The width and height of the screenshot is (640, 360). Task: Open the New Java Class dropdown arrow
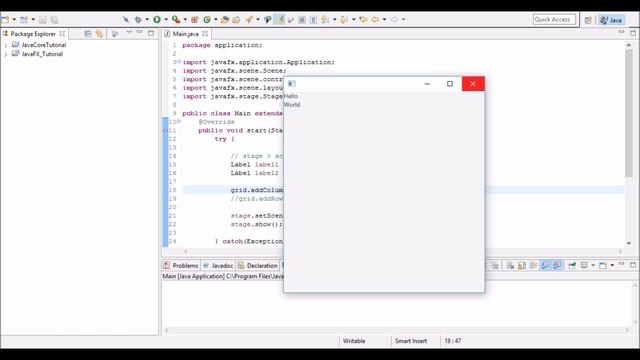tap(216, 19)
